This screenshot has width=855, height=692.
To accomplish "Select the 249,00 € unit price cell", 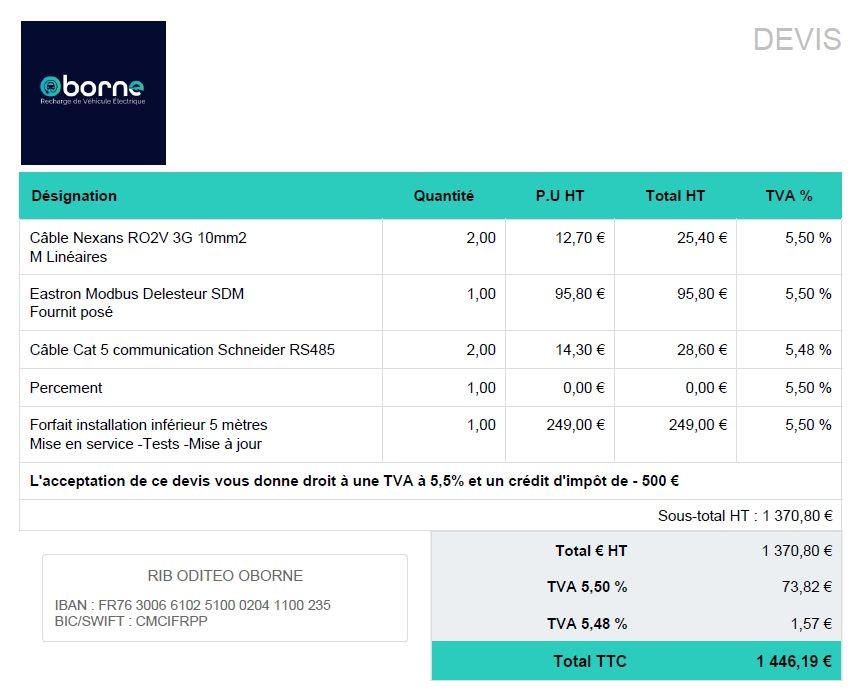I will pyautogui.click(x=575, y=425).
